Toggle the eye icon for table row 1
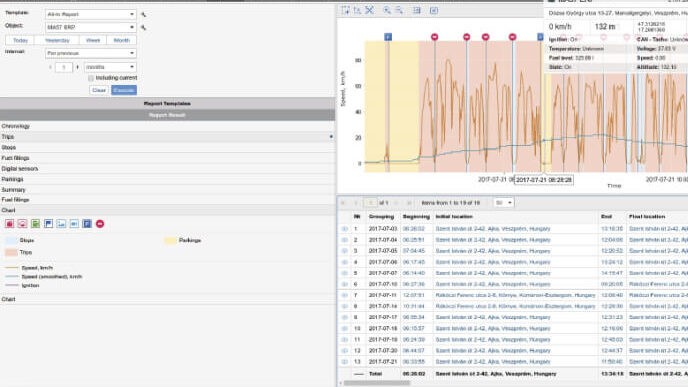Image resolution: width=688 pixels, height=387 pixels. [x=345, y=229]
